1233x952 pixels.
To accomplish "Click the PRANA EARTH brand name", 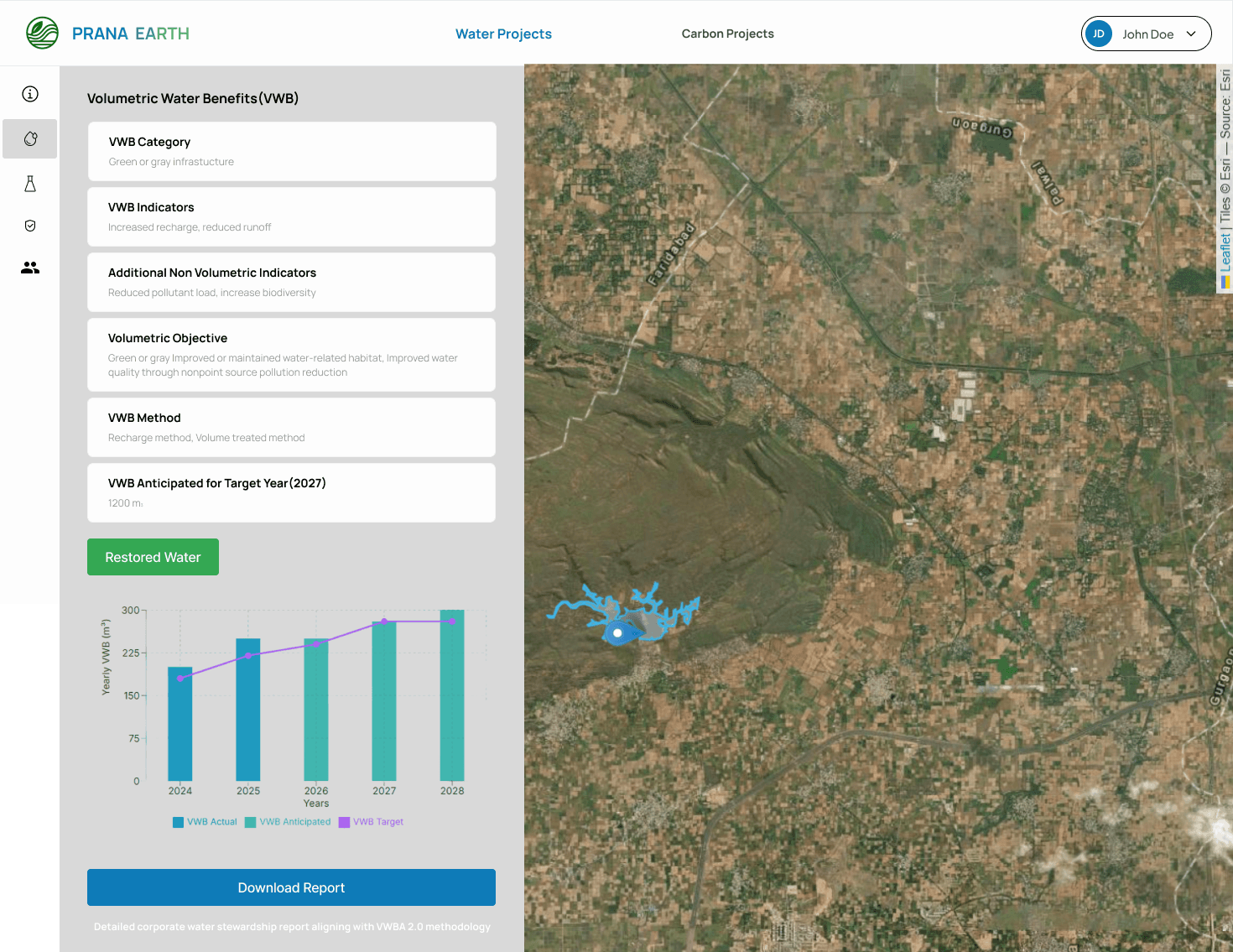I will [x=131, y=34].
